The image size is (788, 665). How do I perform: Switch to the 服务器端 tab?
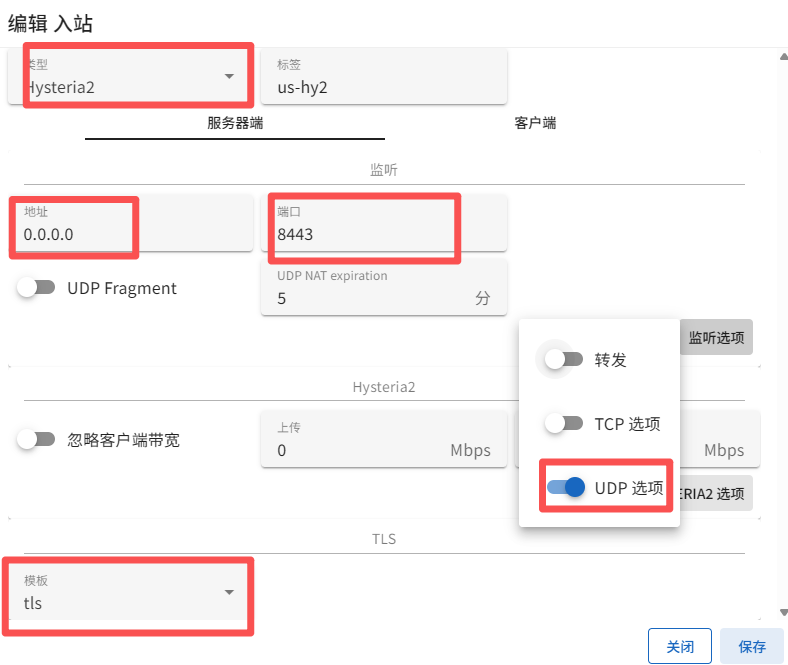click(x=235, y=123)
